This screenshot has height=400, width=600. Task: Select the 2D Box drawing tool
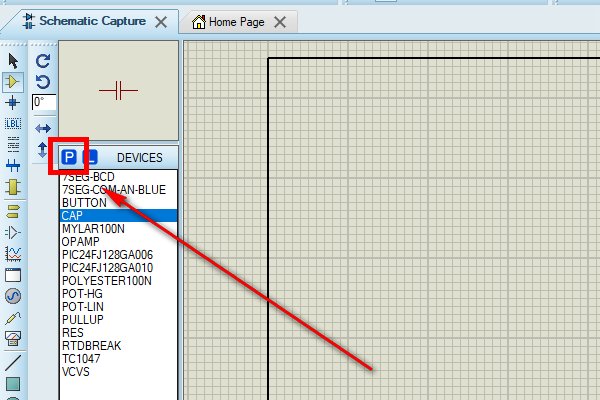13,384
